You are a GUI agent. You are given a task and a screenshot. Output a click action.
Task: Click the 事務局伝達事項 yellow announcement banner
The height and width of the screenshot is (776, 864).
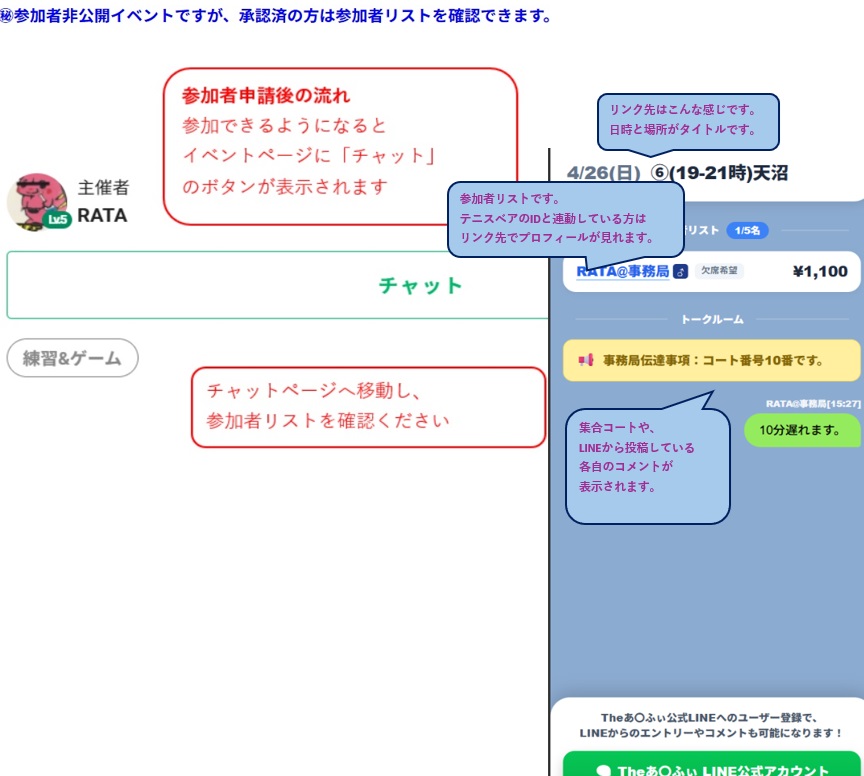point(711,360)
